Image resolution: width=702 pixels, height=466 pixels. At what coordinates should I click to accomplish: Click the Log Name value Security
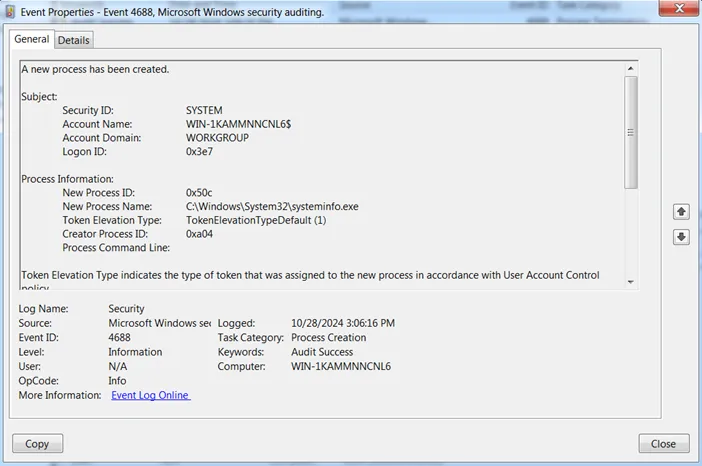coord(127,309)
